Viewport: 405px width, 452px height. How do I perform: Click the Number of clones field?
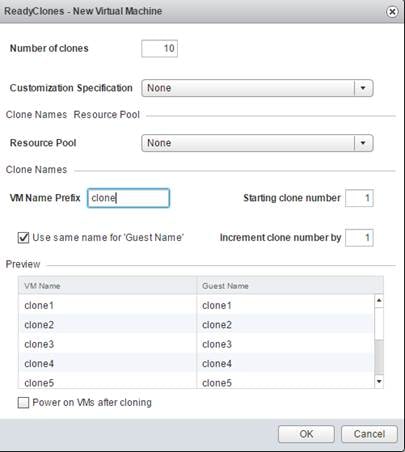click(159, 49)
